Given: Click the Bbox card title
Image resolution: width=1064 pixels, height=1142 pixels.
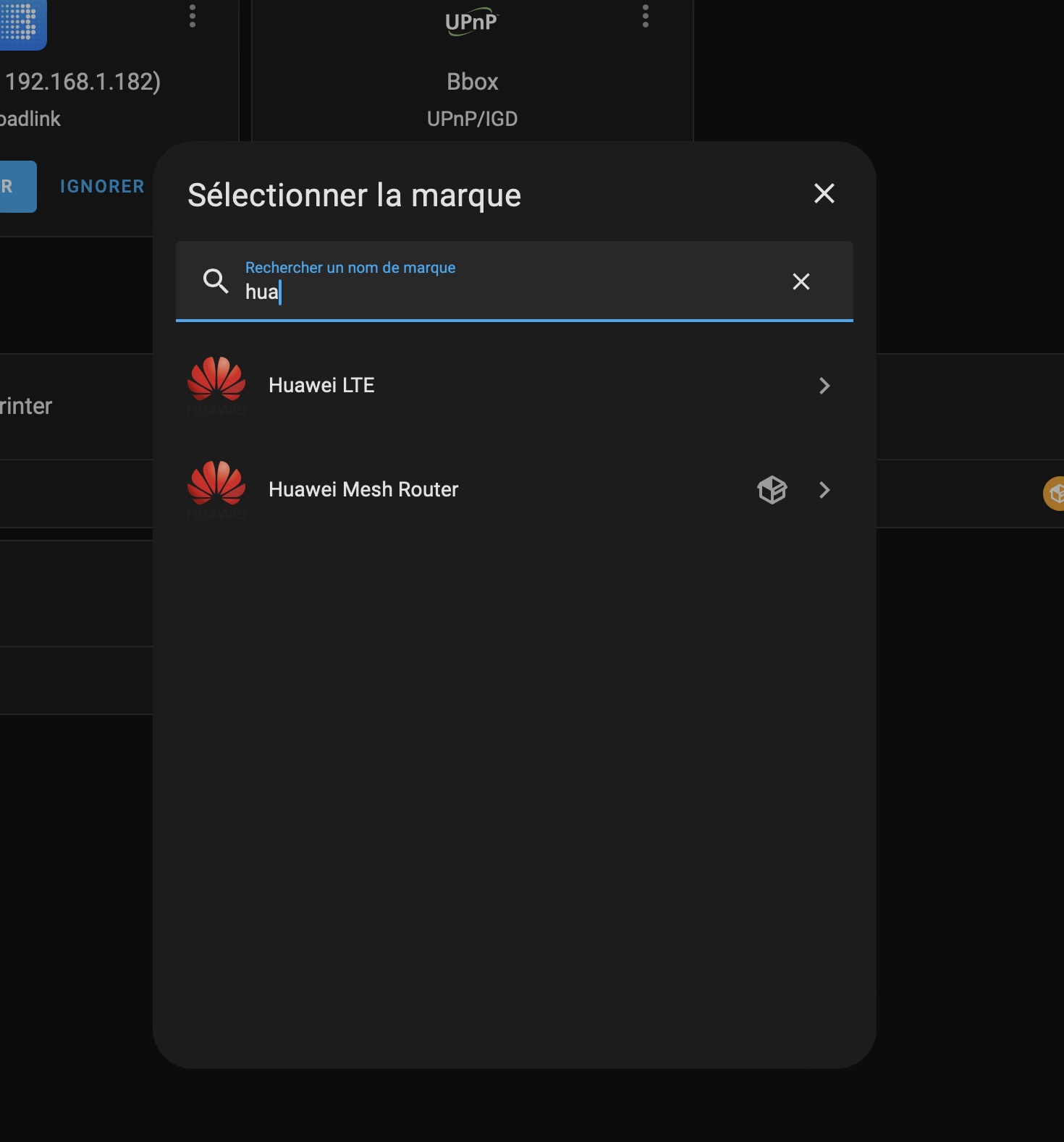Looking at the screenshot, I should [472, 82].
